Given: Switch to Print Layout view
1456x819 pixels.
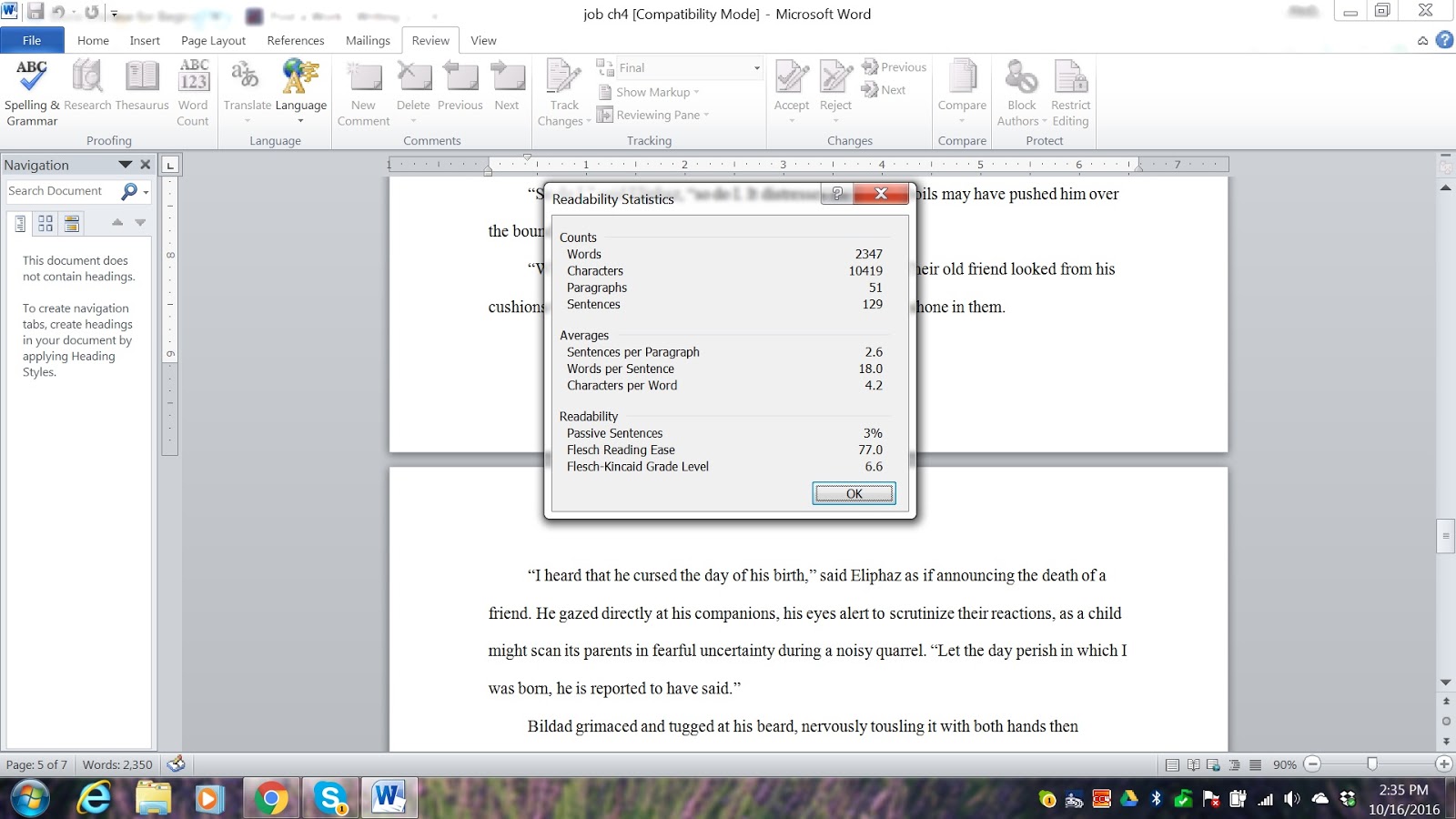Looking at the screenshot, I should pyautogui.click(x=1173, y=764).
